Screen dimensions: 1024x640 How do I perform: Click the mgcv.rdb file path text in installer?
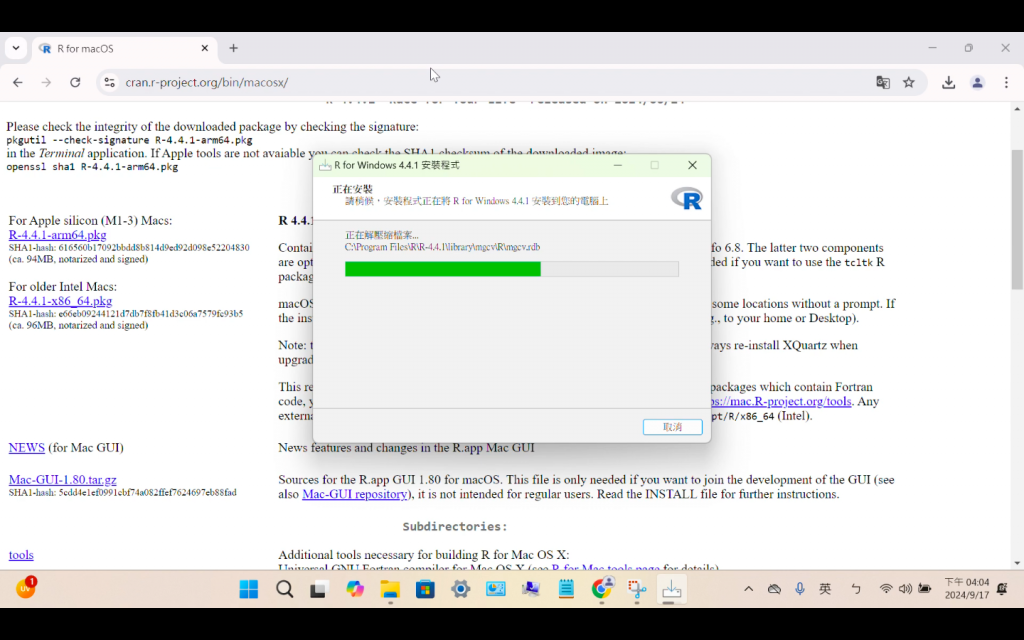click(442, 247)
